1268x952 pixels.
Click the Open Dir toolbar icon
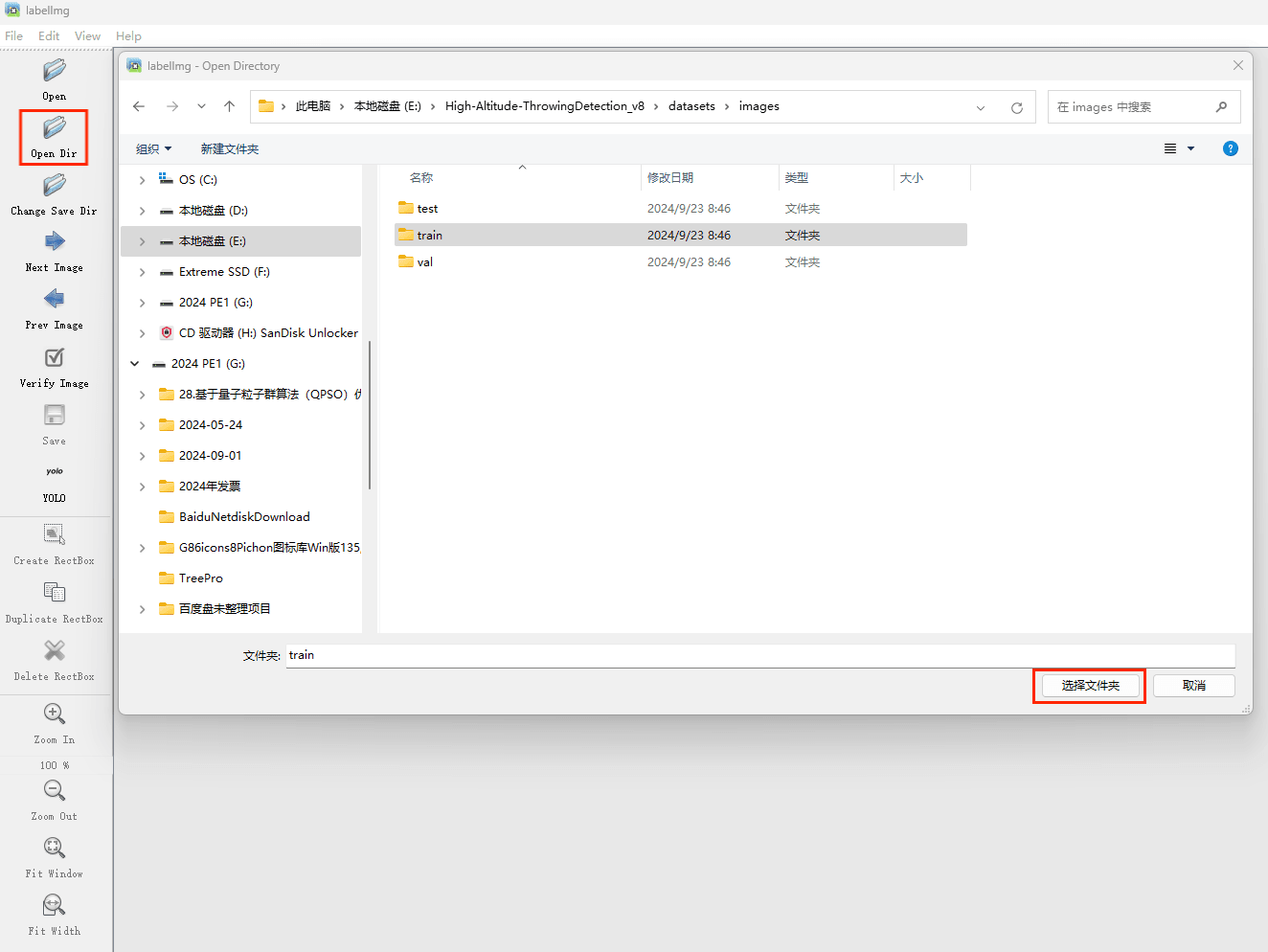[x=54, y=128]
